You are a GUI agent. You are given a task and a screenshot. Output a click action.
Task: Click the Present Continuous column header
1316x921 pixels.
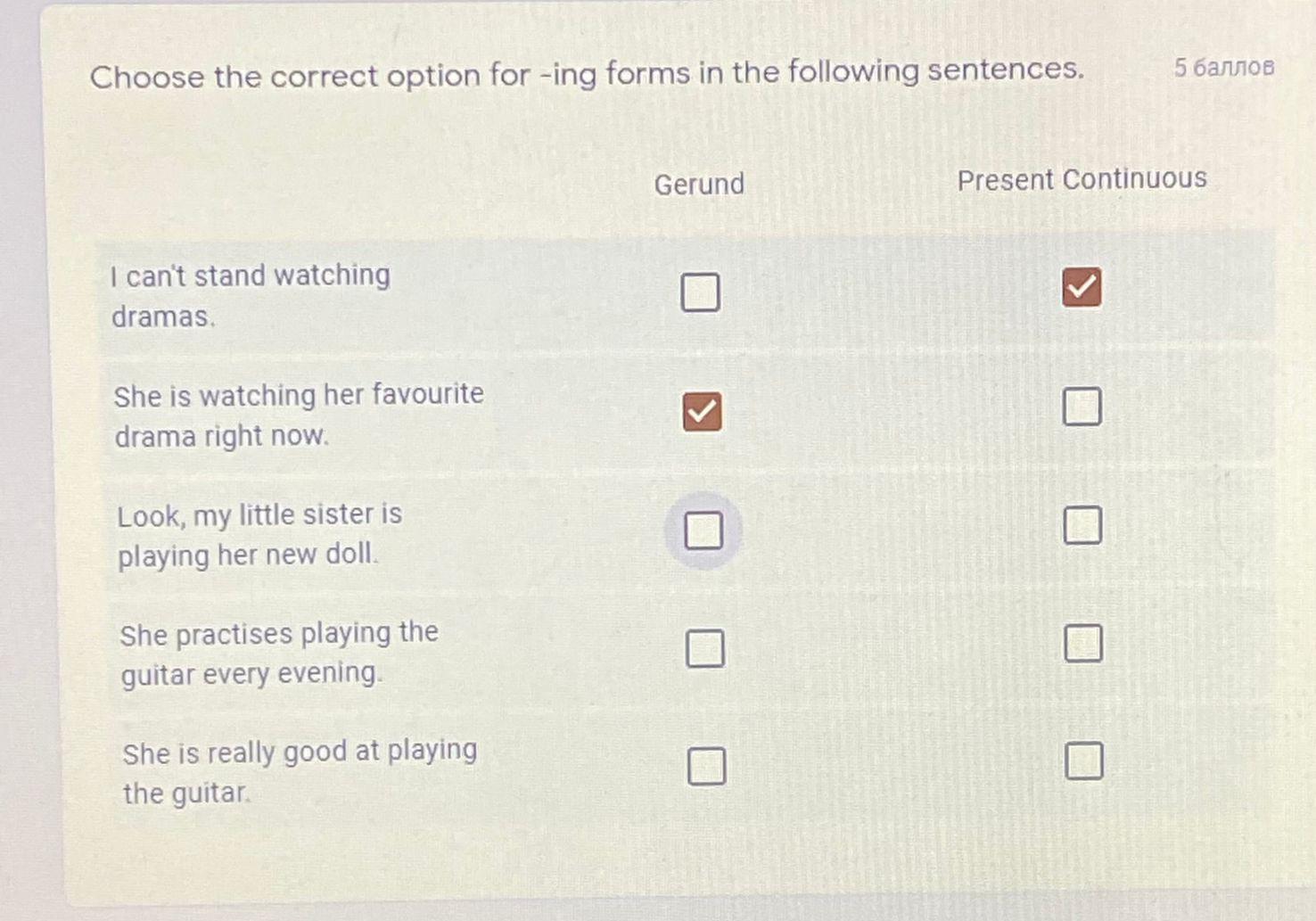click(x=1082, y=179)
